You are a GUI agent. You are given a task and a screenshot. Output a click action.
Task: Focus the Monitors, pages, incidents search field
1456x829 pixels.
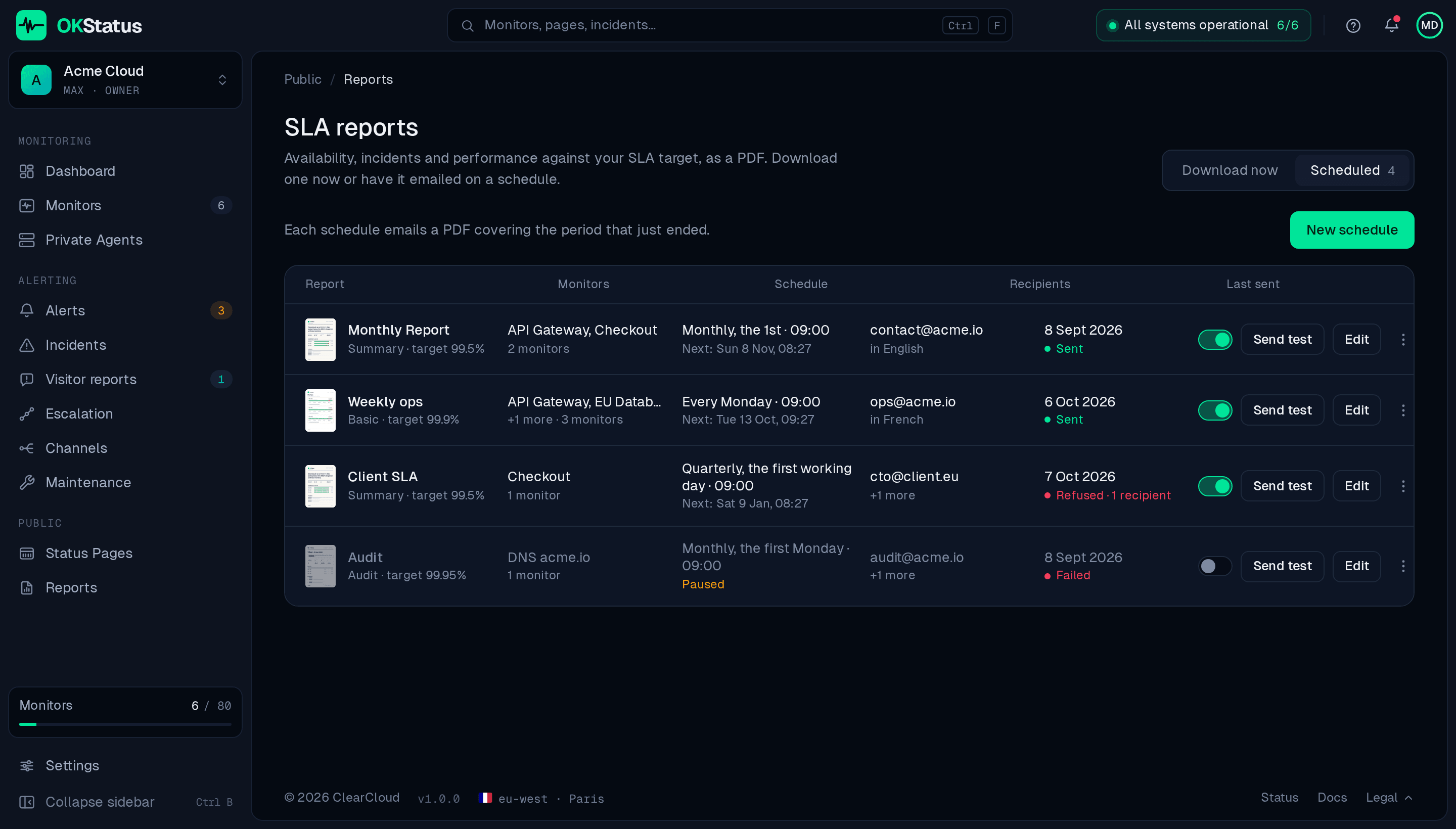(730, 25)
